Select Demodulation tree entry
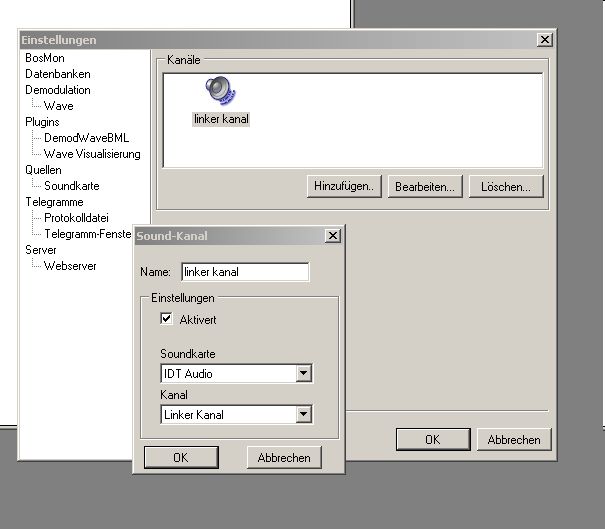This screenshot has height=529, width=605. pyautogui.click(x=58, y=90)
